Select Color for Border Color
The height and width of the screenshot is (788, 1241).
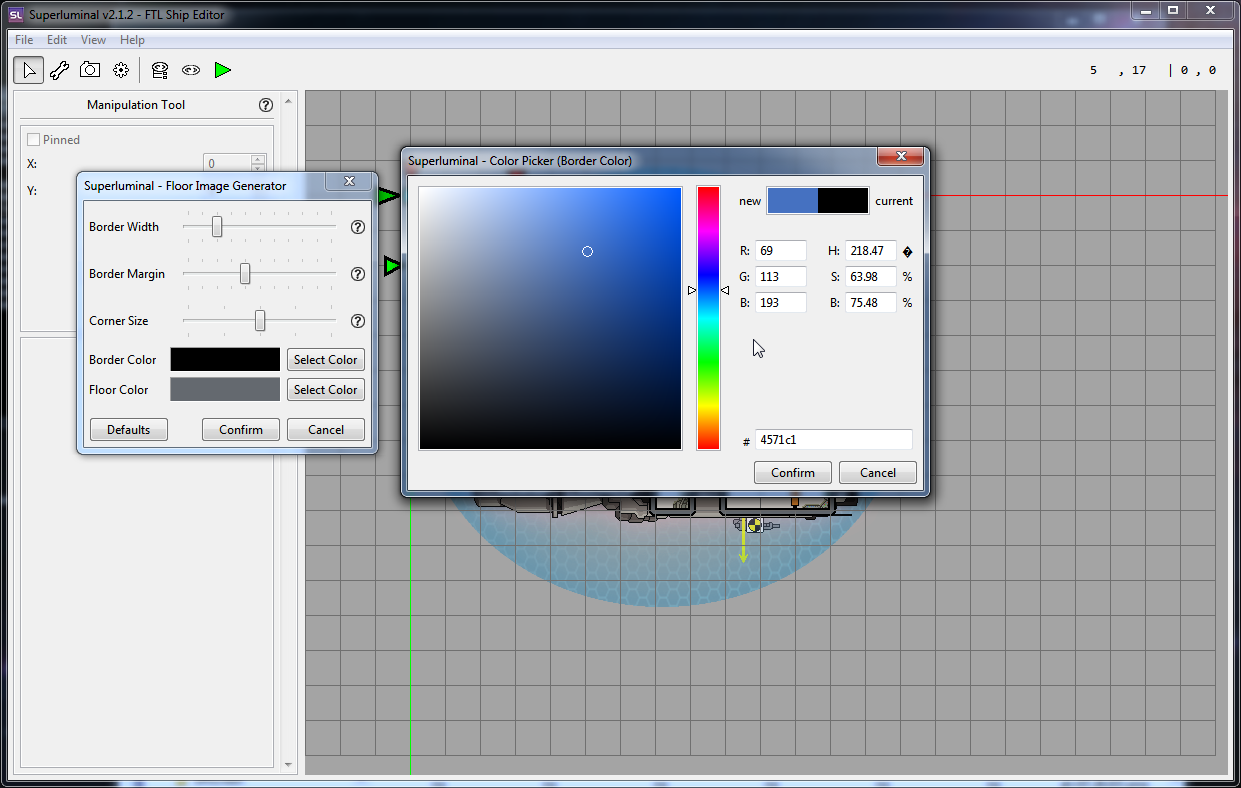pyautogui.click(x=326, y=360)
